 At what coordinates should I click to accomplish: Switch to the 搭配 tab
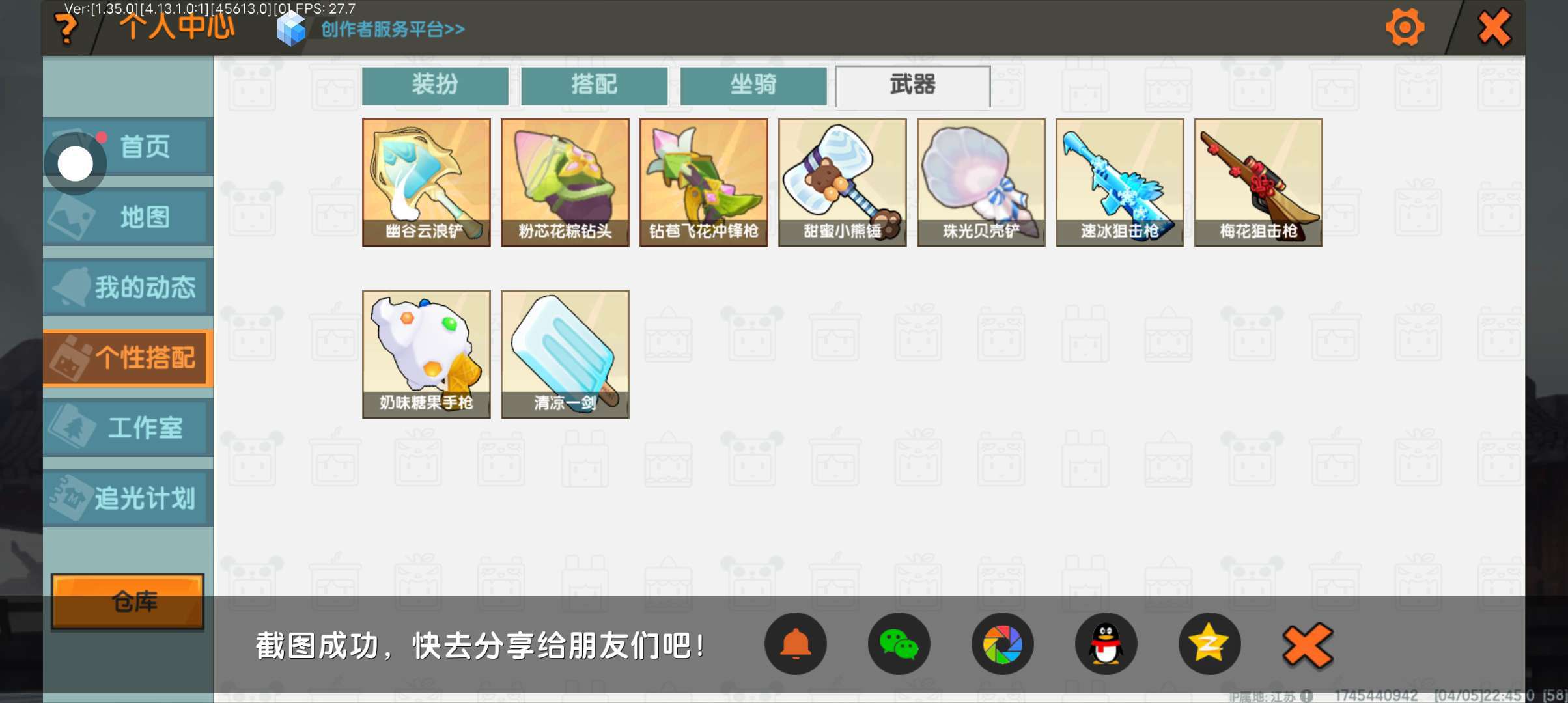point(594,85)
